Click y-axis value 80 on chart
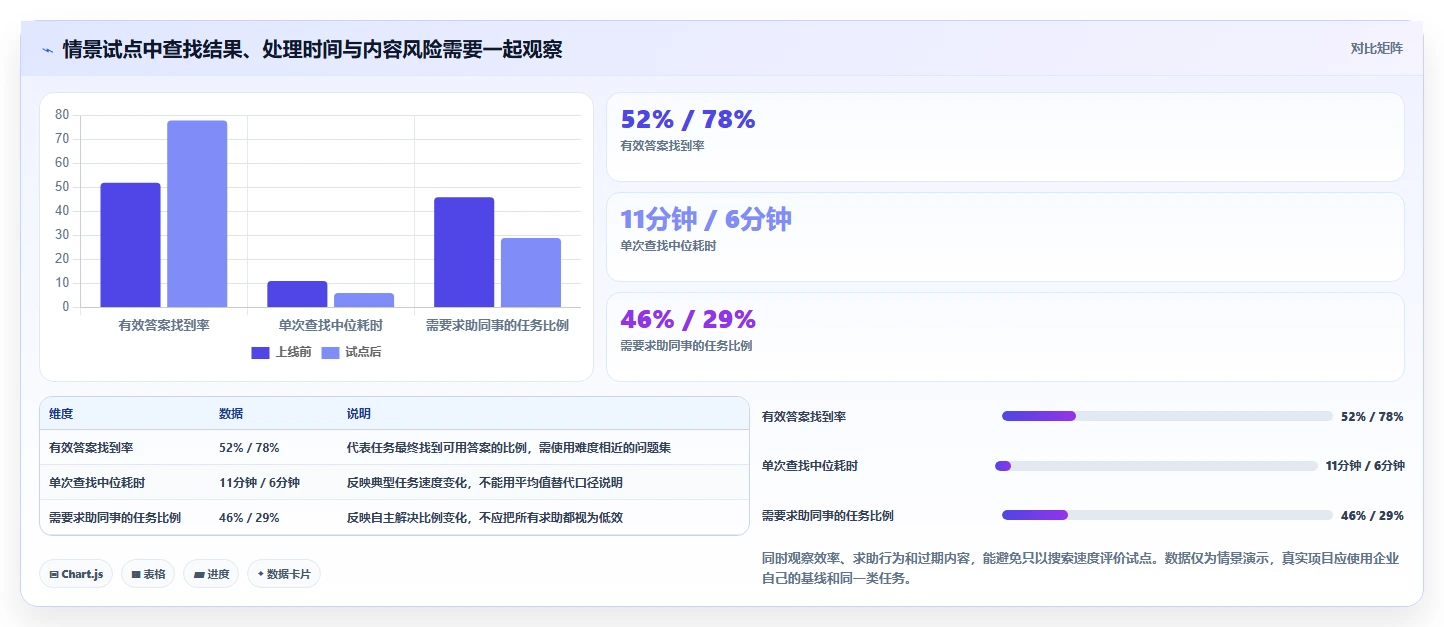The width and height of the screenshot is (1444, 627). pos(62,115)
